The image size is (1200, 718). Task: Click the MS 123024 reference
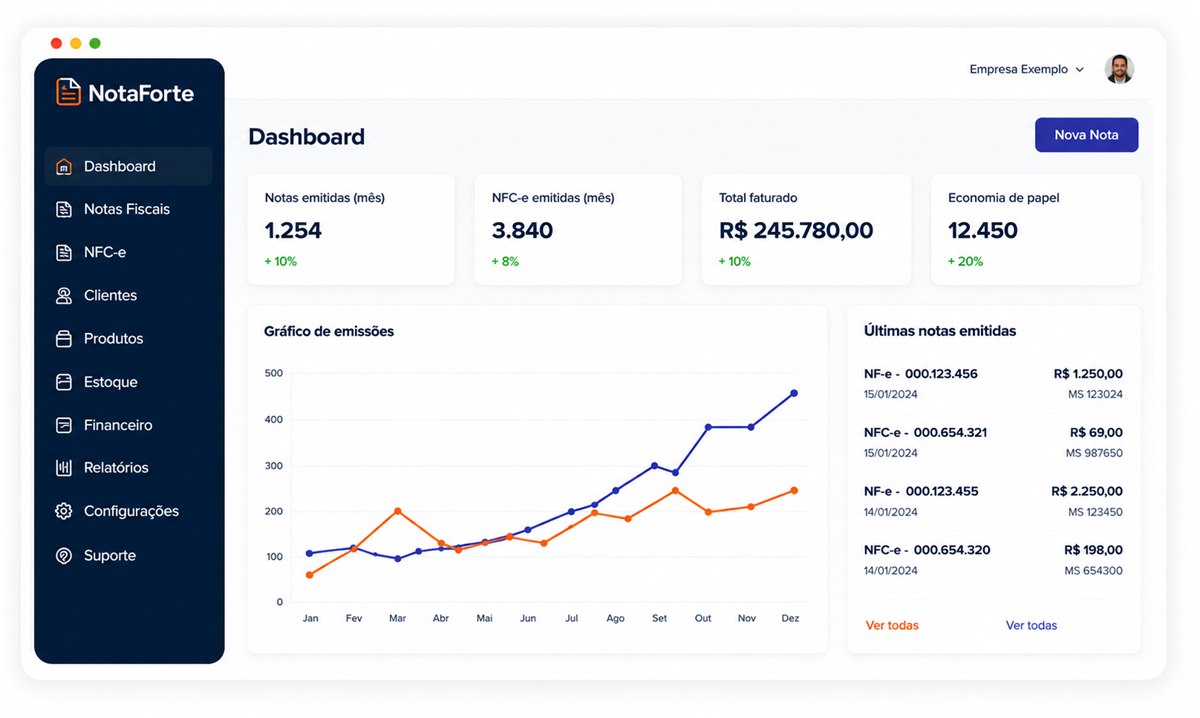tap(1095, 395)
